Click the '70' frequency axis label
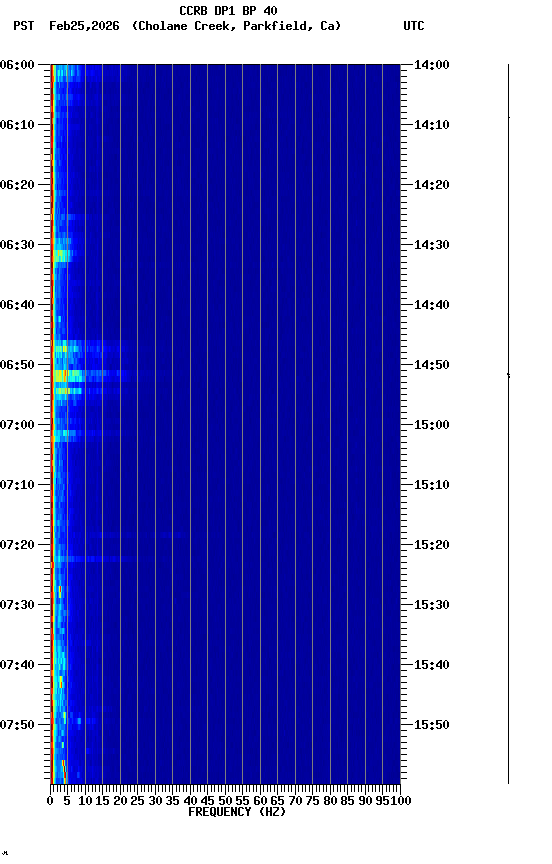Image resolution: width=552 pixels, height=864 pixels. point(295,801)
